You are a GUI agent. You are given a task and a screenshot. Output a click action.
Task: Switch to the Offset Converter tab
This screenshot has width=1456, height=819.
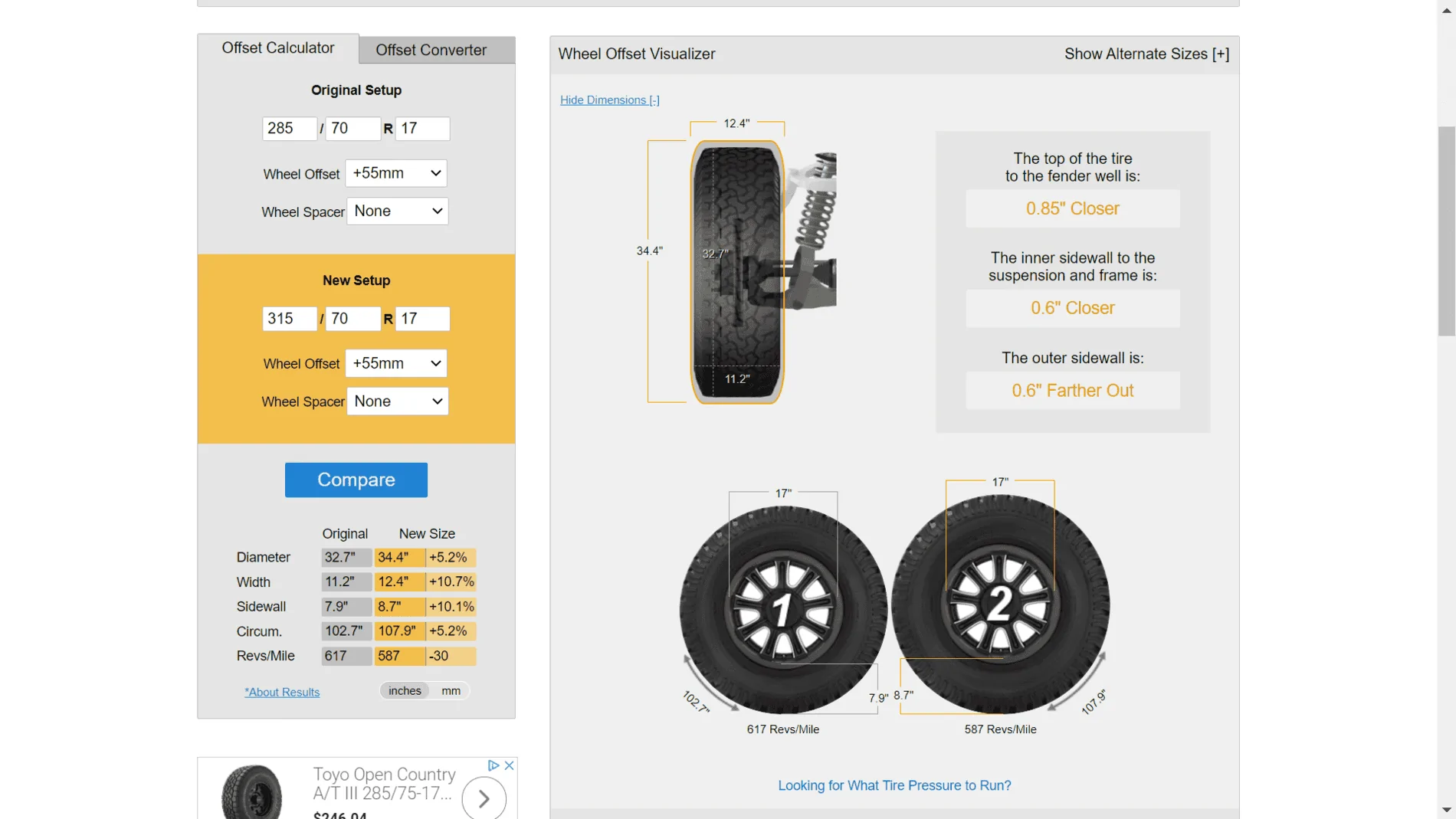431,50
